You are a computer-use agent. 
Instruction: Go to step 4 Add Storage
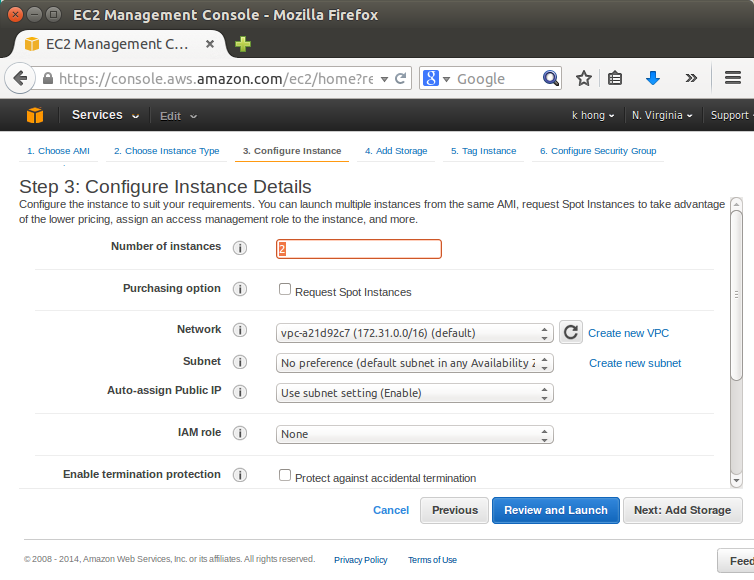coord(396,151)
